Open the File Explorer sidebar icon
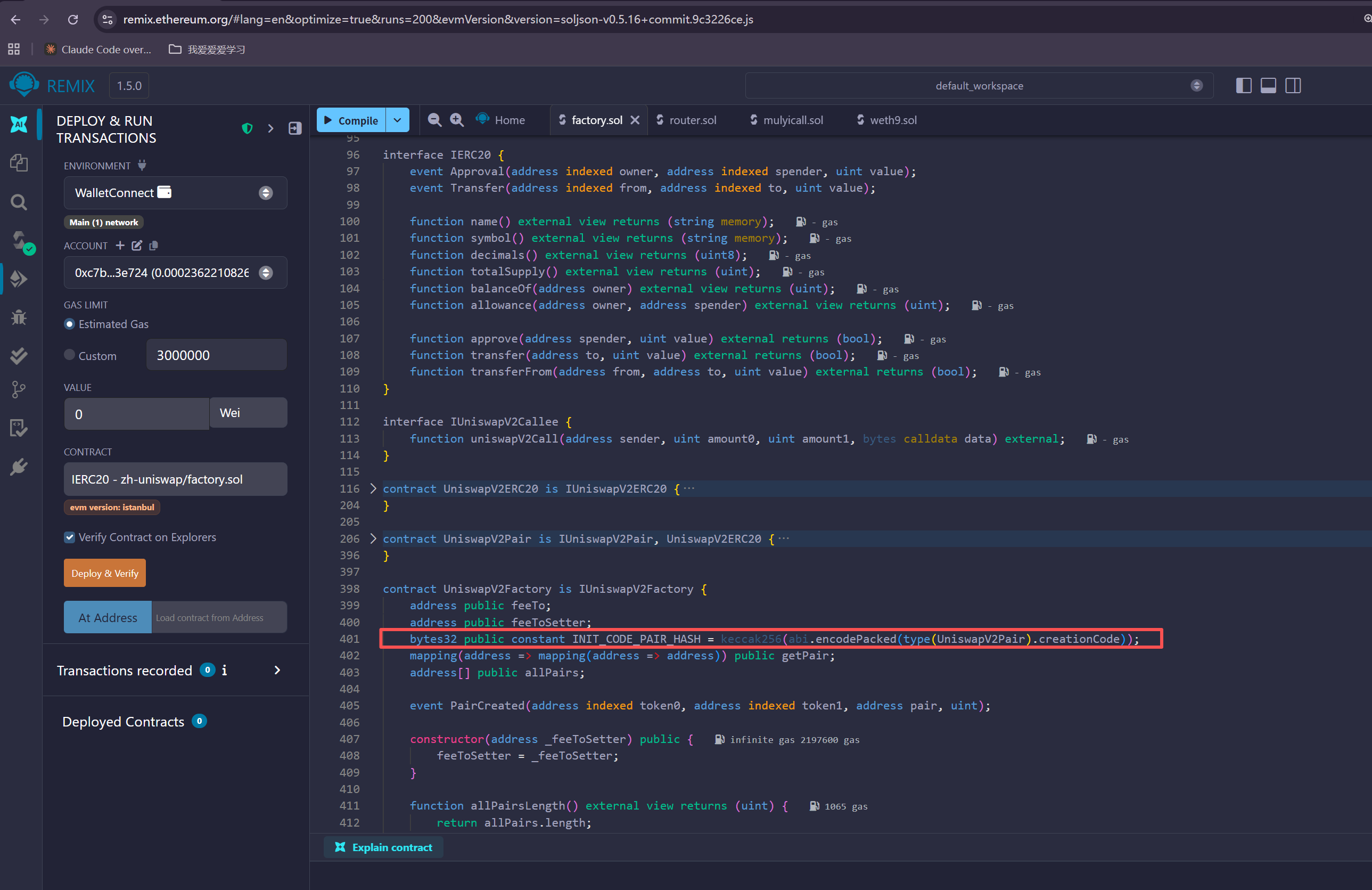1372x890 pixels. (19, 163)
